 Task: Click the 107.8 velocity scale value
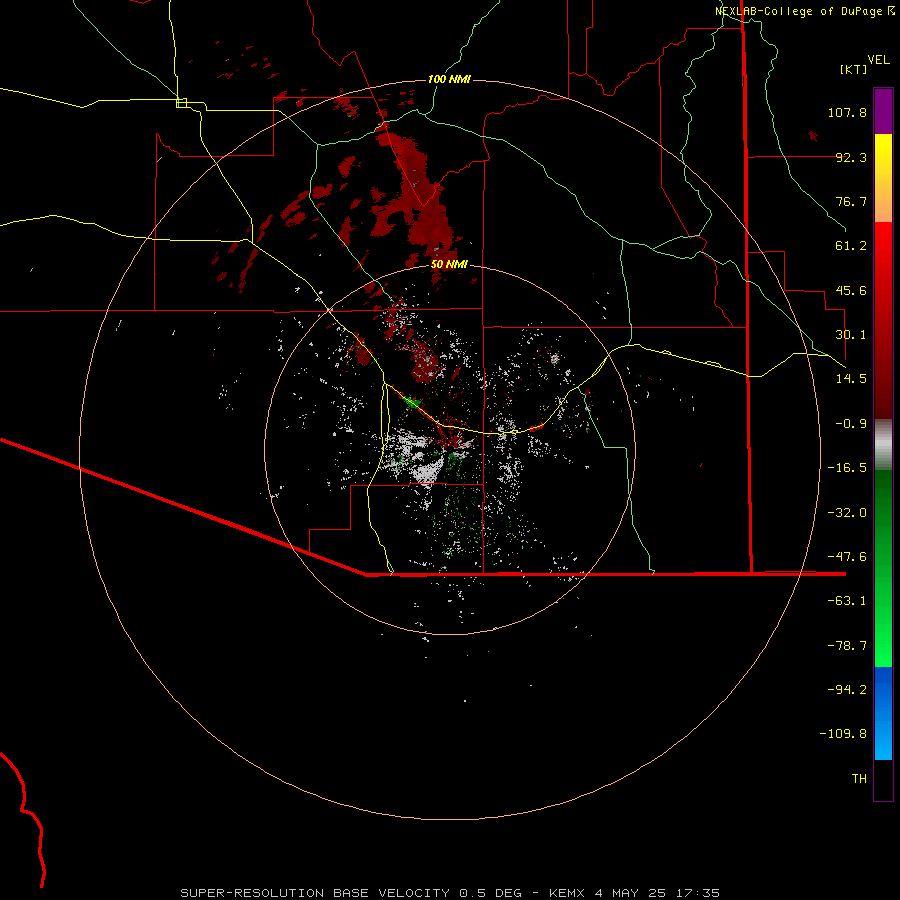click(847, 112)
